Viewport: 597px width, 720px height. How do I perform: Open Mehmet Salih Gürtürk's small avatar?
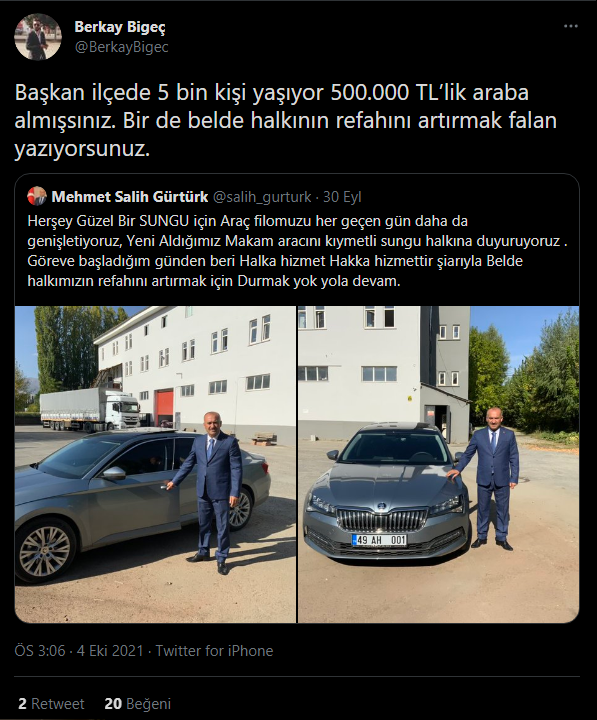tap(37, 197)
